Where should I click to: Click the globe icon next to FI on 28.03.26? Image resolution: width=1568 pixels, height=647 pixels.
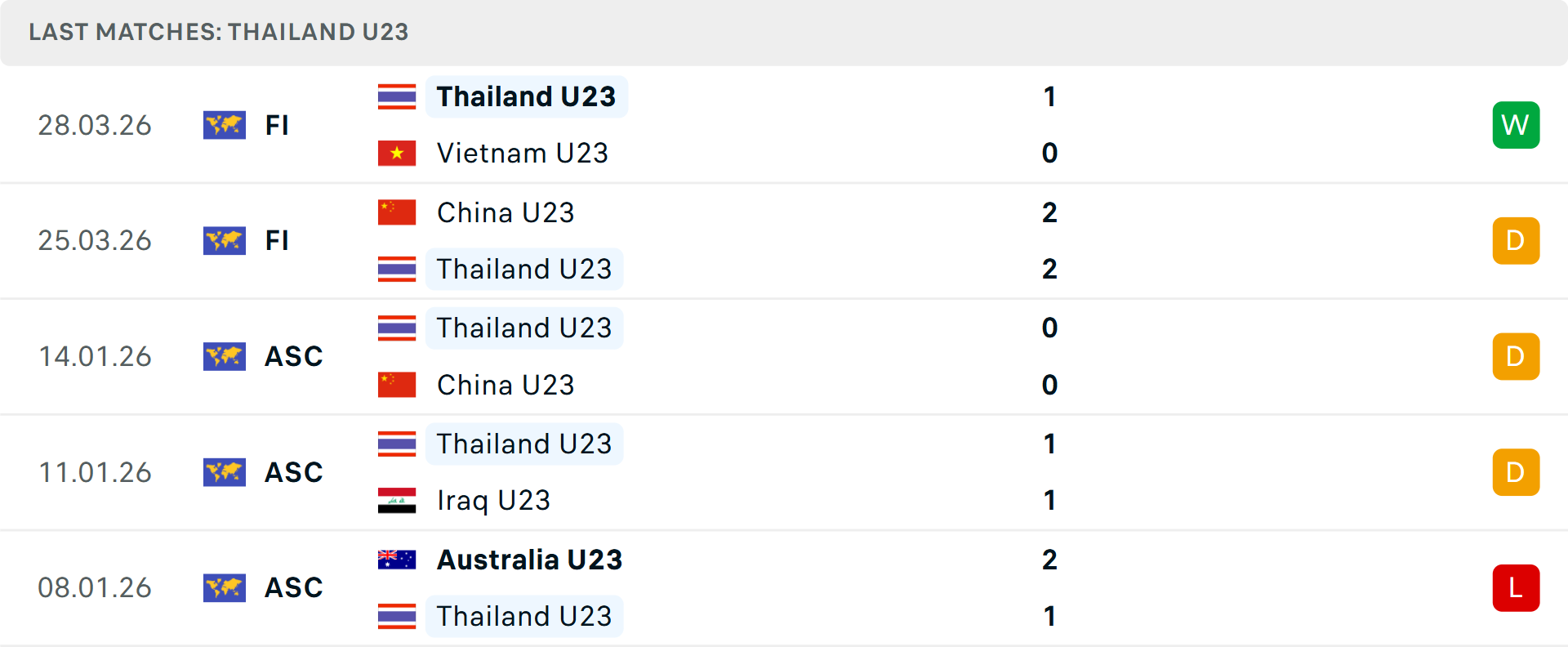coord(225,125)
